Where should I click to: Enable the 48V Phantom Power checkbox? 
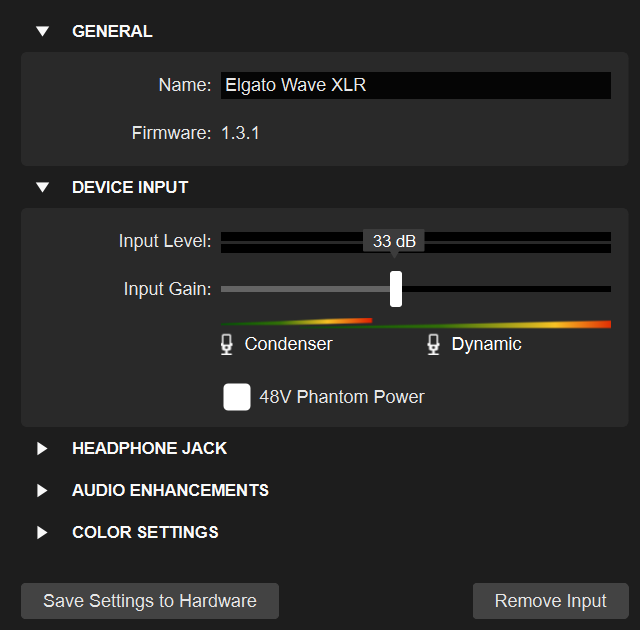(237, 397)
